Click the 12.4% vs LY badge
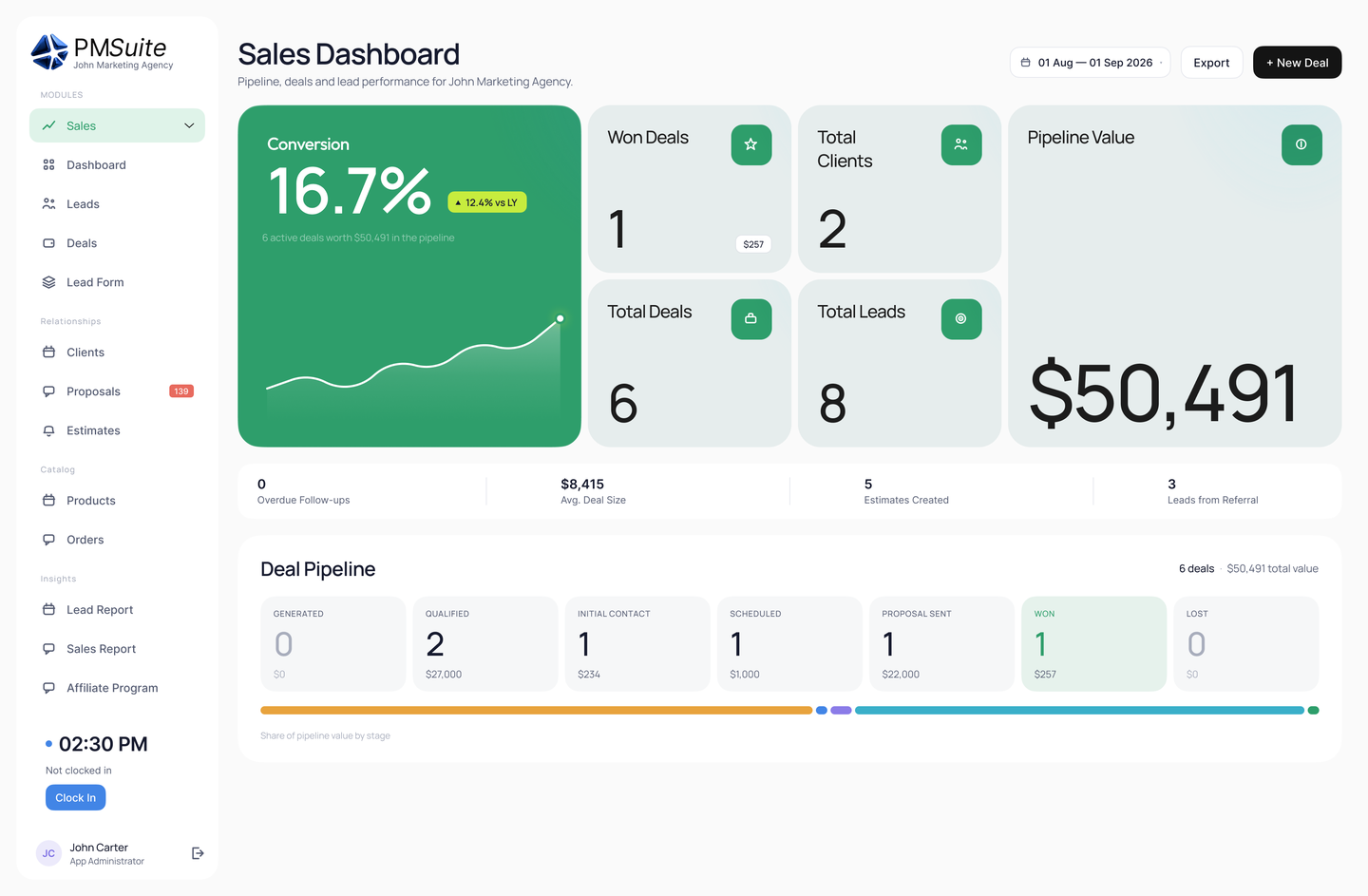This screenshot has height=896, width=1368. [x=487, y=202]
